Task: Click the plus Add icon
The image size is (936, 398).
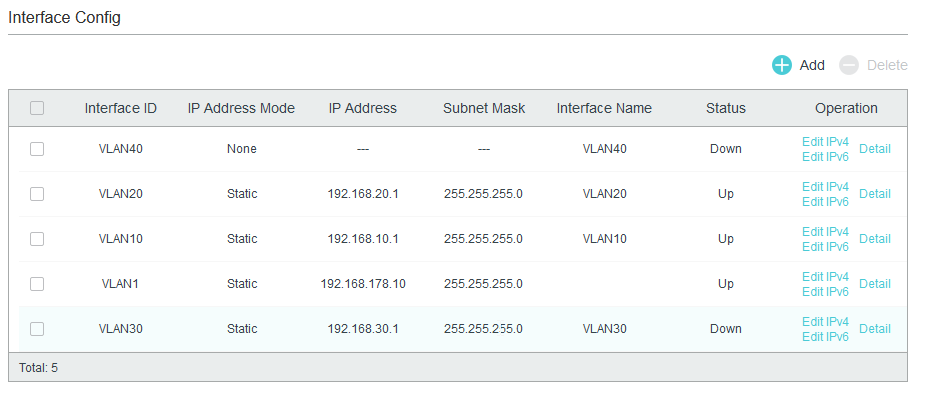Action: tap(781, 65)
